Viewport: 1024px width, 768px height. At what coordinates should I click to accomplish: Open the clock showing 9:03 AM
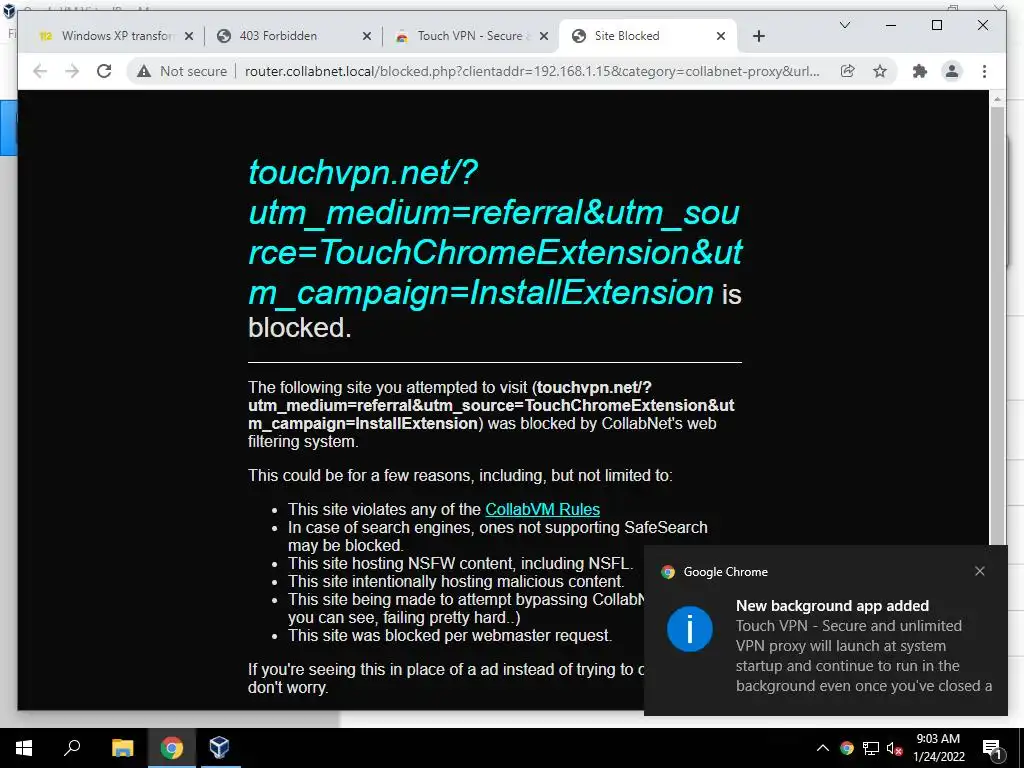pos(938,748)
